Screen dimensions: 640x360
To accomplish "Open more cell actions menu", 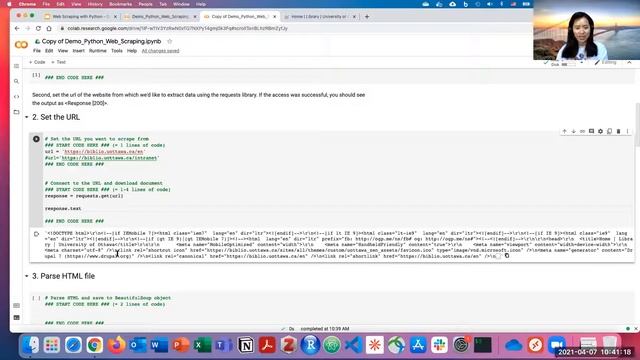I will click(x=627, y=131).
